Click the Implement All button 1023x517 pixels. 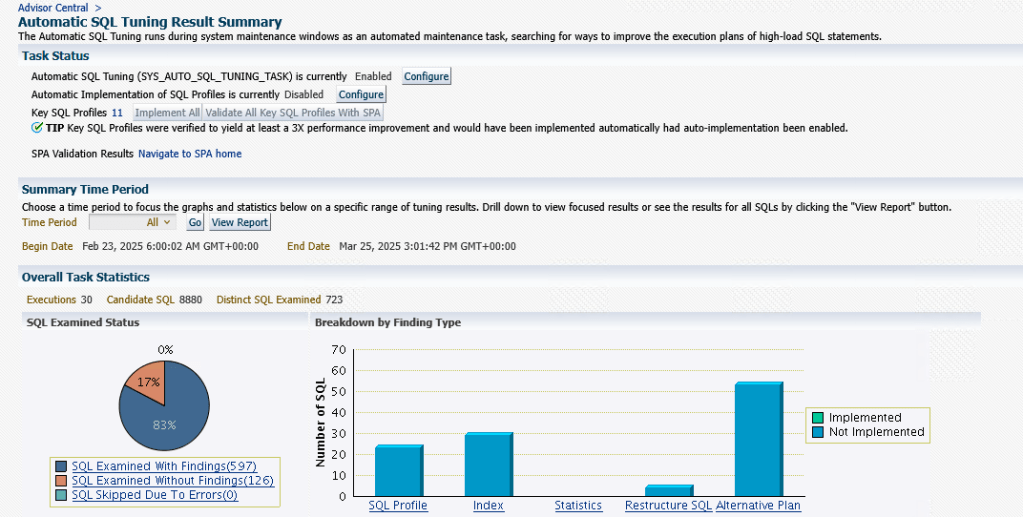(x=167, y=113)
